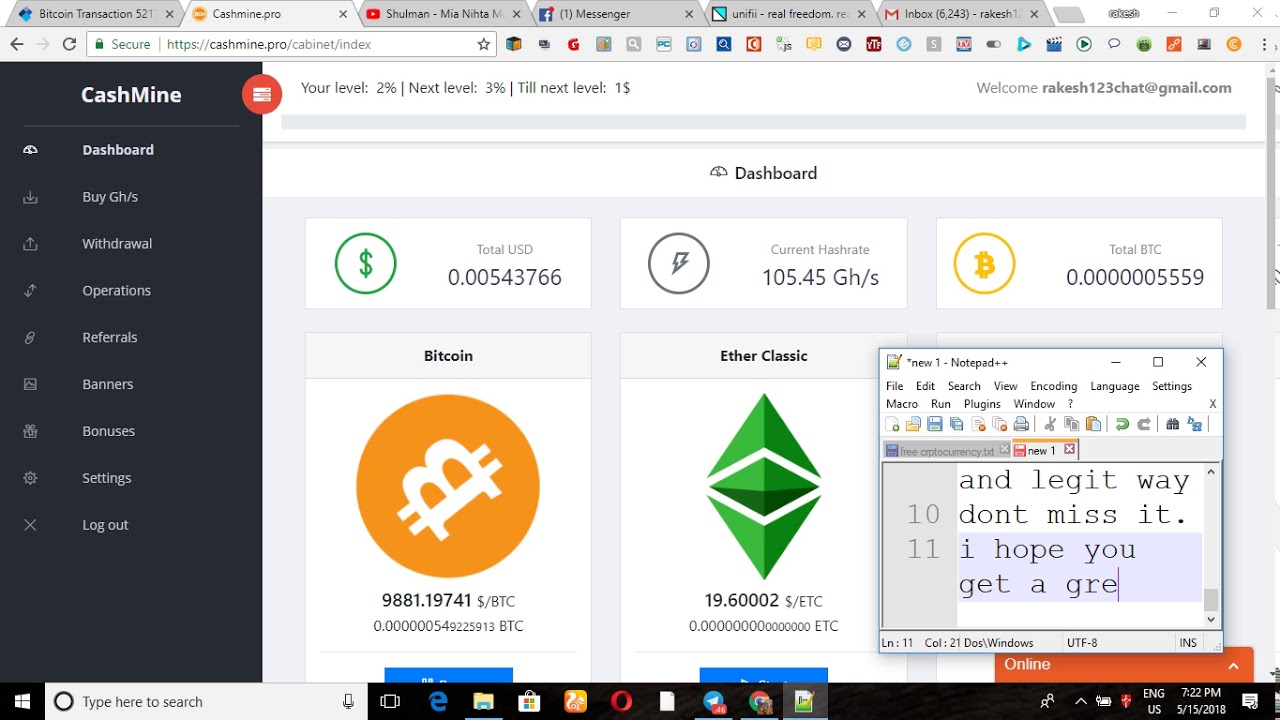
Task: Open the Edit menu in Notepad++
Action: (926, 386)
